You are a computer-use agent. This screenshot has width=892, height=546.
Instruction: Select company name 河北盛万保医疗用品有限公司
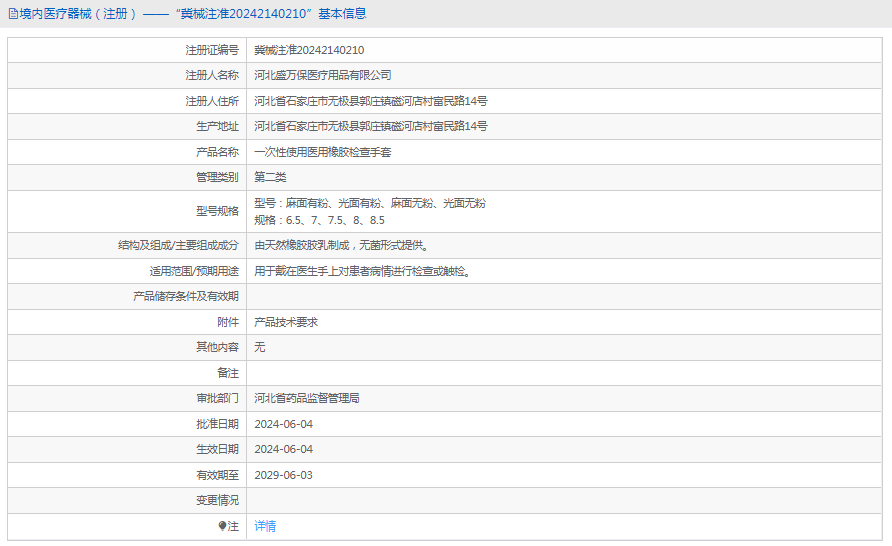pyautogui.click(x=323, y=75)
